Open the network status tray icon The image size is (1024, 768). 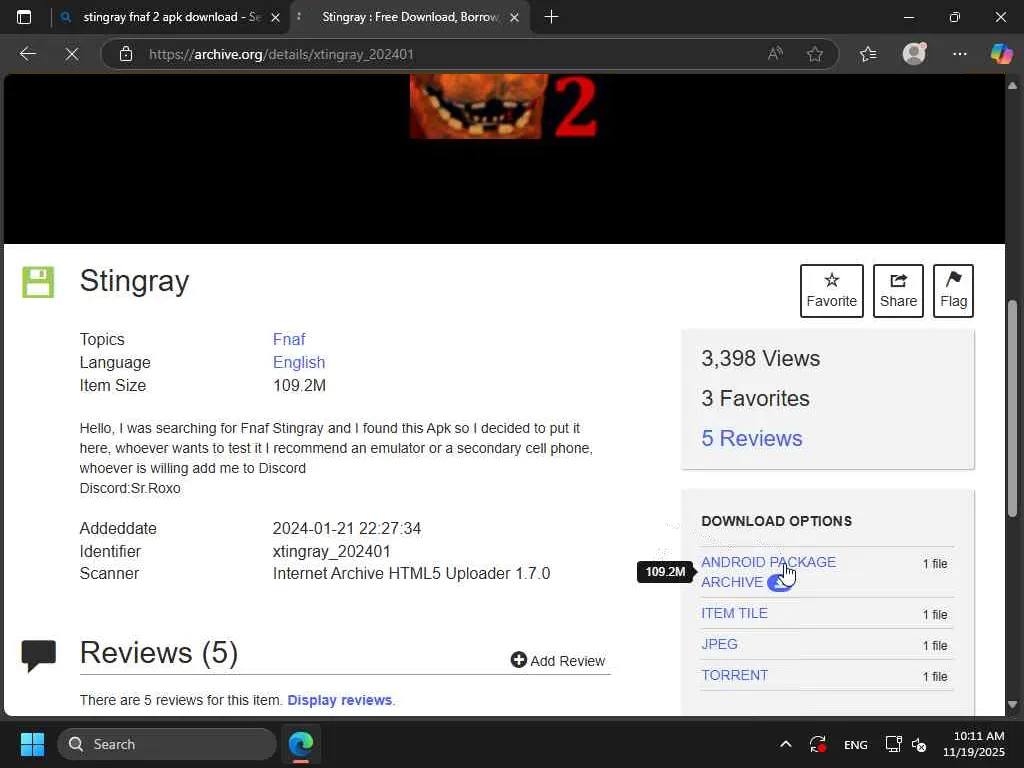coord(893,744)
